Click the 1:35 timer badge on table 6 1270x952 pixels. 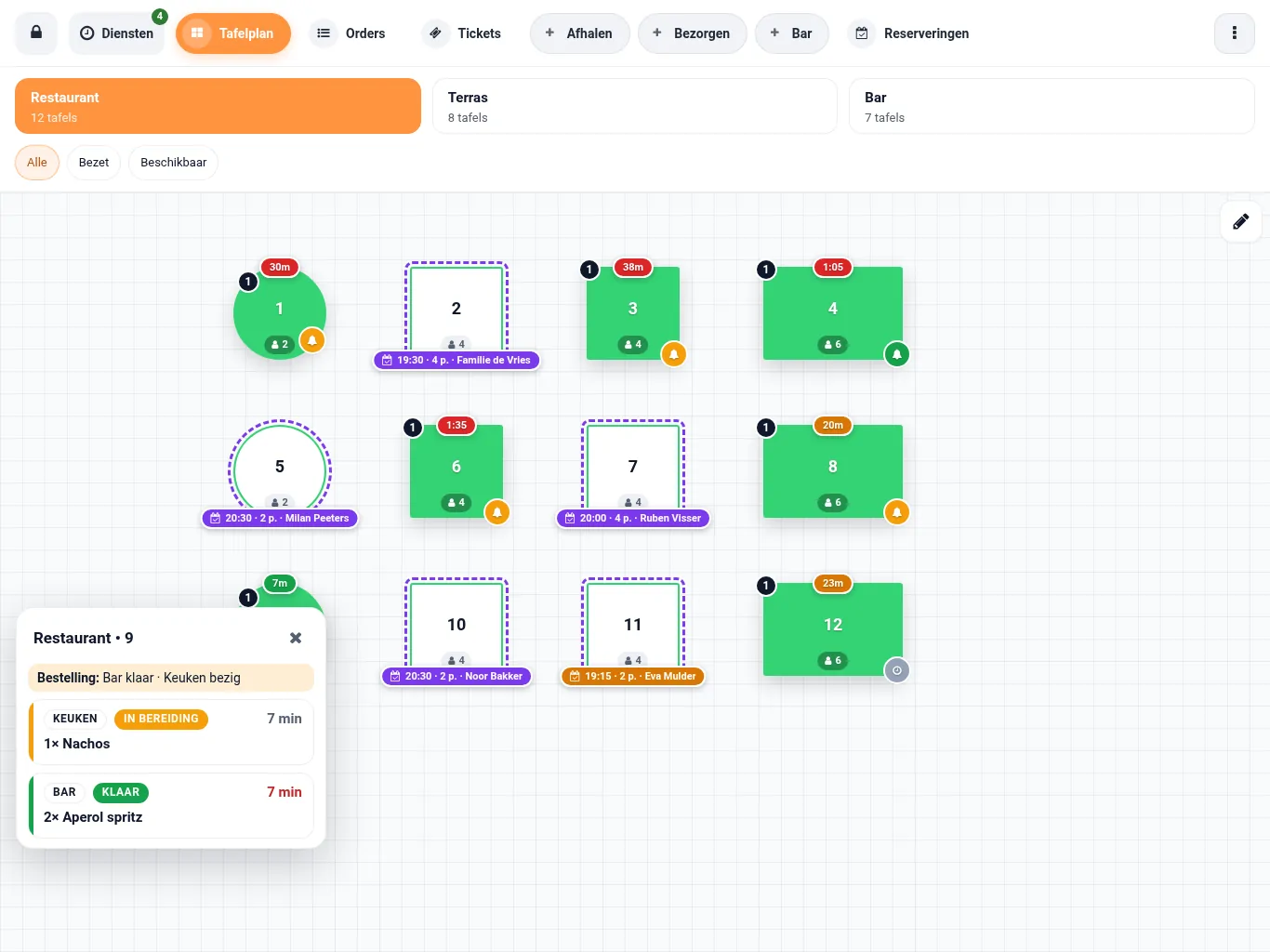click(x=456, y=426)
